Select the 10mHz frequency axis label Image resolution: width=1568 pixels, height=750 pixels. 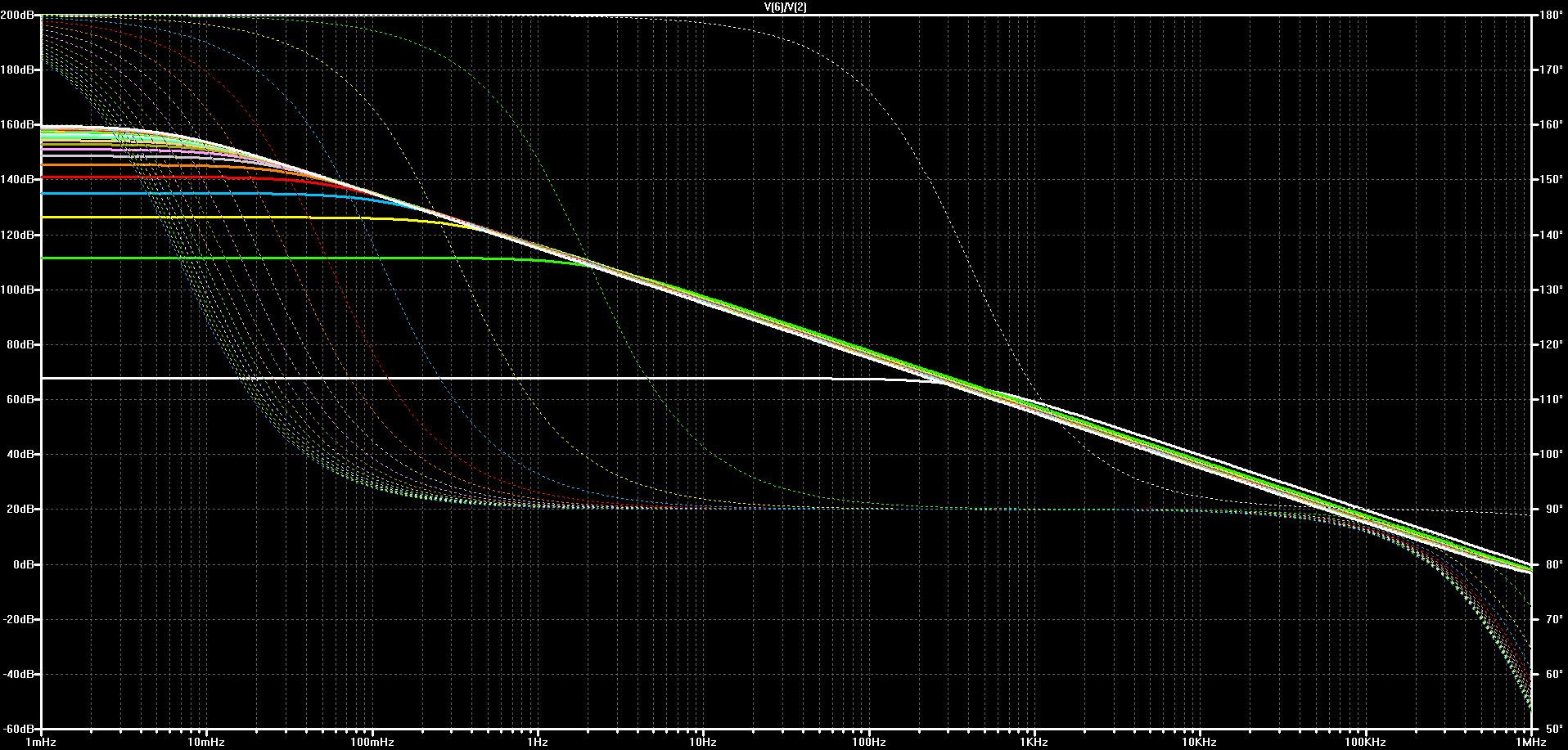click(206, 742)
